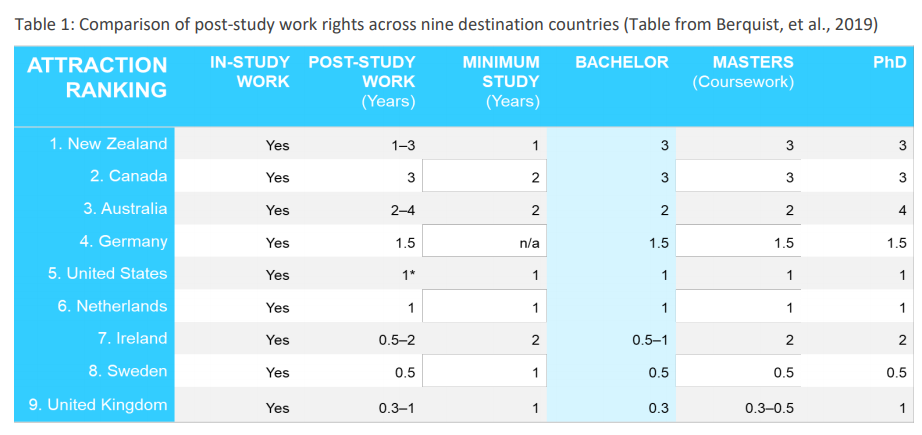The image size is (922, 435).
Task: Select the Canada row label
Action: point(128,177)
